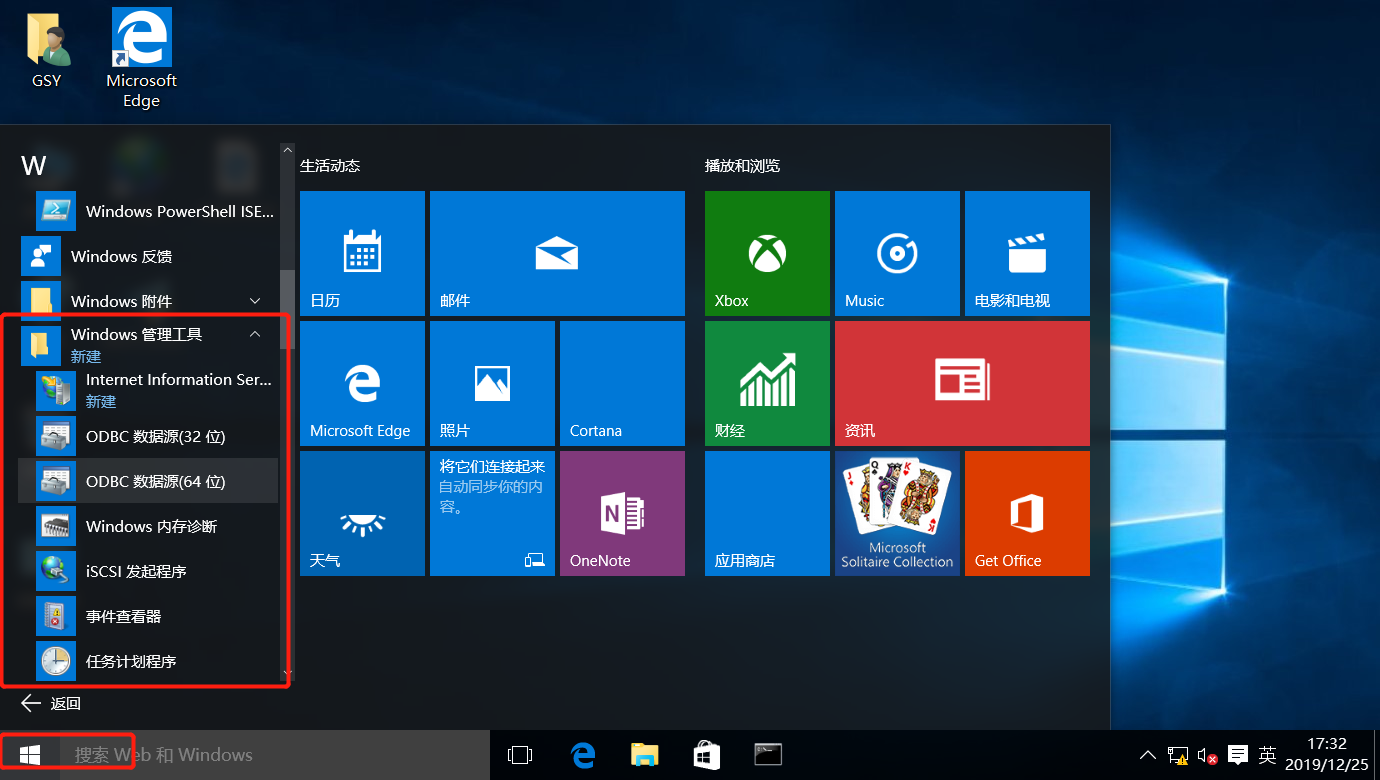Show hidden system tray icons
Screen dimensions: 1380x780
pos(1148,755)
